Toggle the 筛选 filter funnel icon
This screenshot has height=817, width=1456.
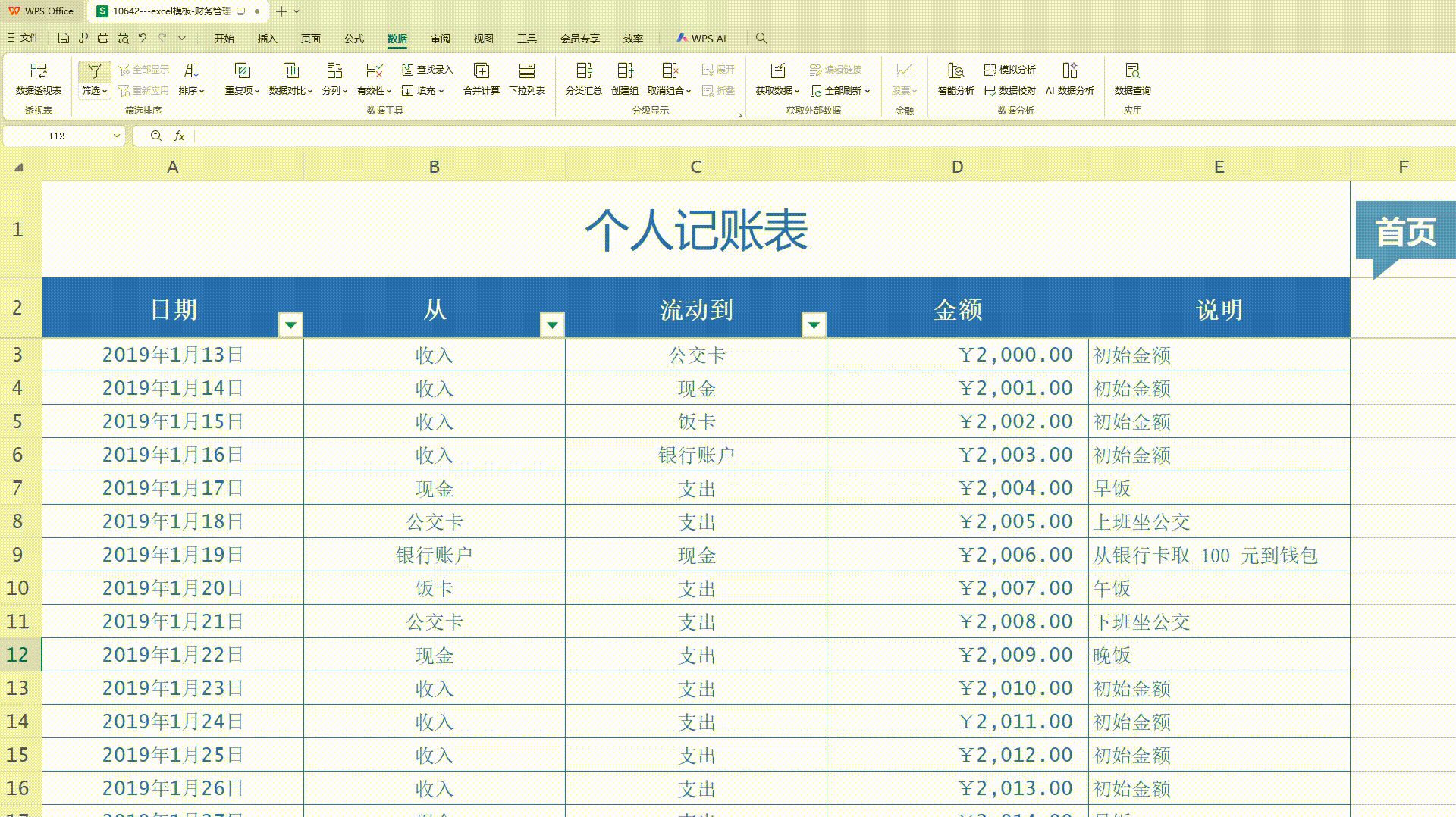pos(94,71)
